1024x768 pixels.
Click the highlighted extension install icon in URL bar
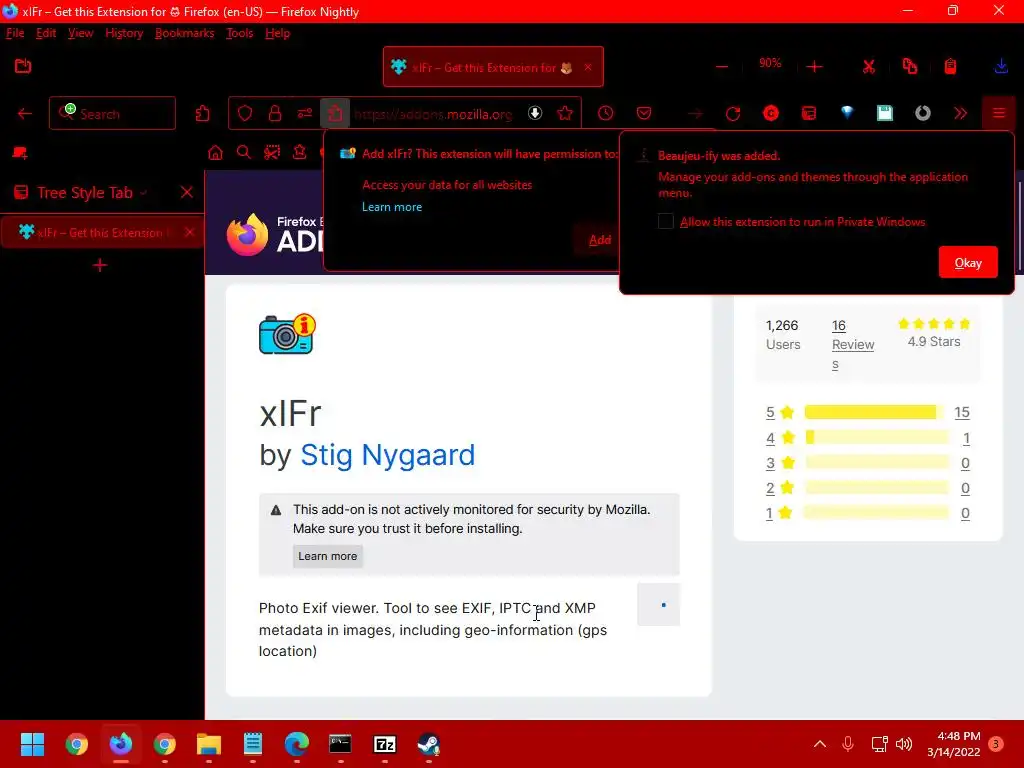tap(335, 114)
